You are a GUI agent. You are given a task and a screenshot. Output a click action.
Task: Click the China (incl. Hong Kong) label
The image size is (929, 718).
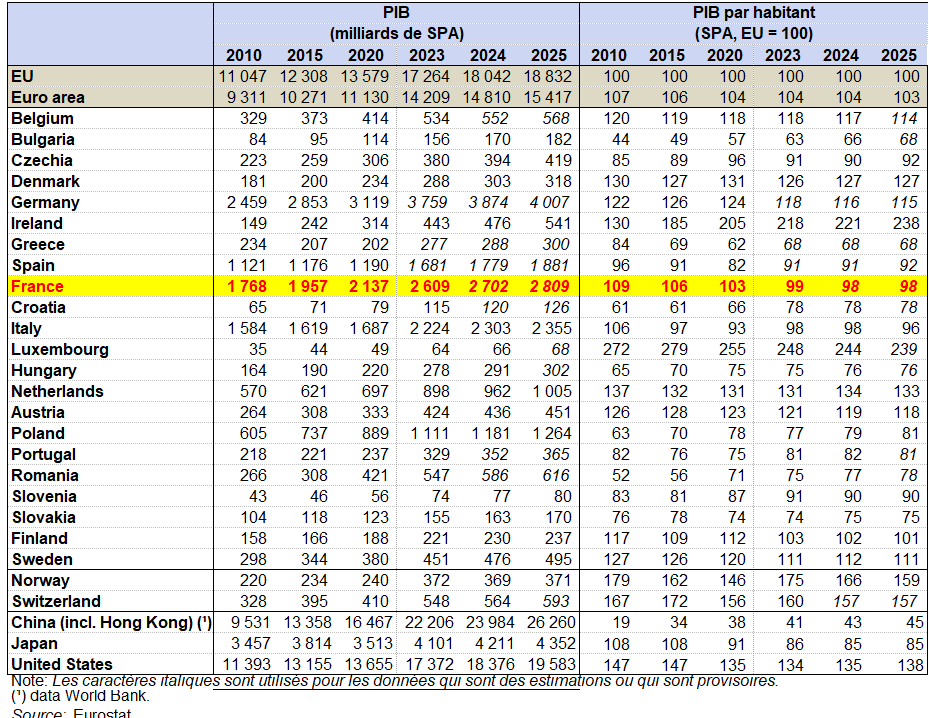pos(111,623)
